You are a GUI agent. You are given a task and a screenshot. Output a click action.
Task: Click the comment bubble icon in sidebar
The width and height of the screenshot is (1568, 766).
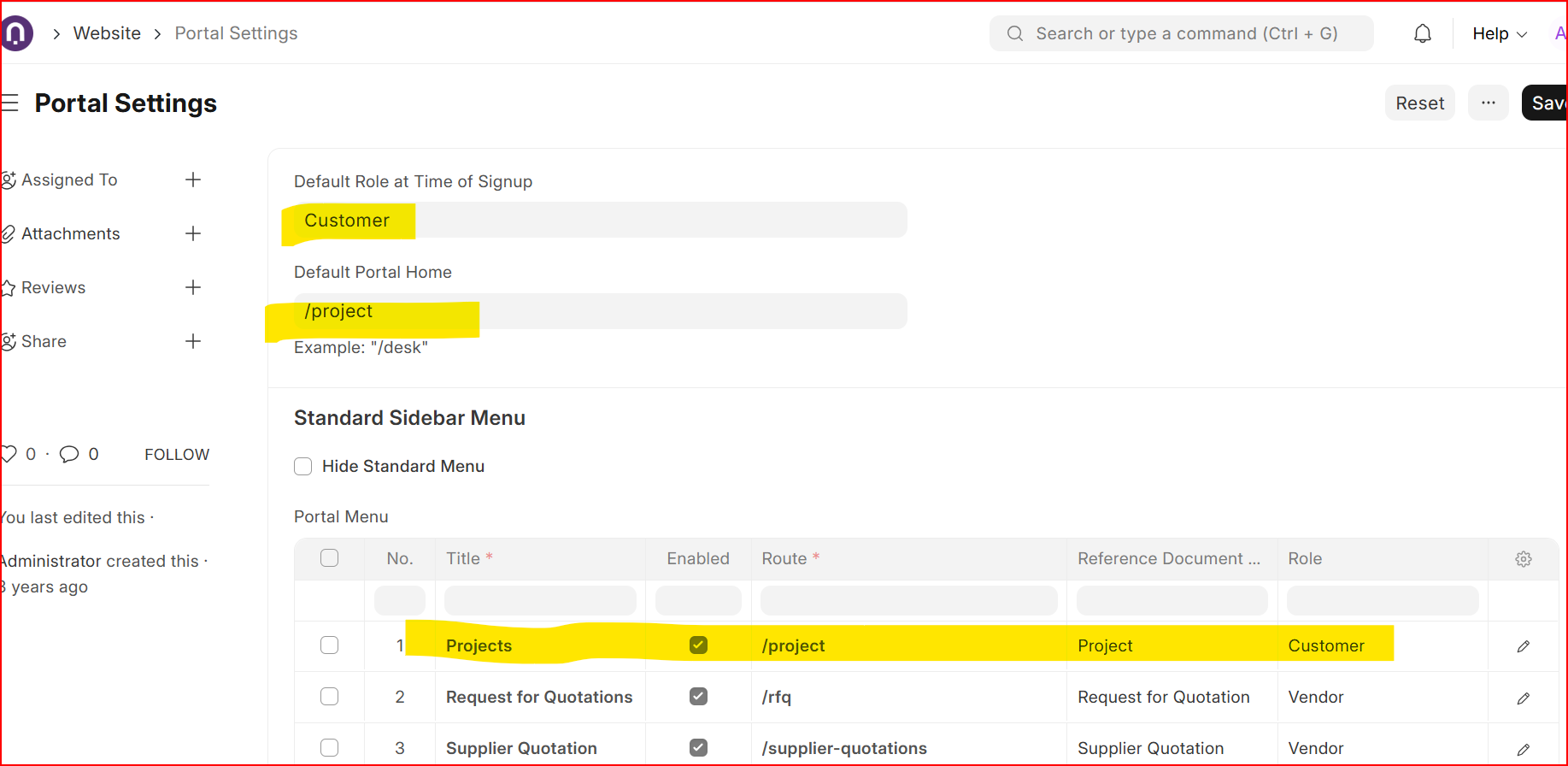(x=69, y=454)
